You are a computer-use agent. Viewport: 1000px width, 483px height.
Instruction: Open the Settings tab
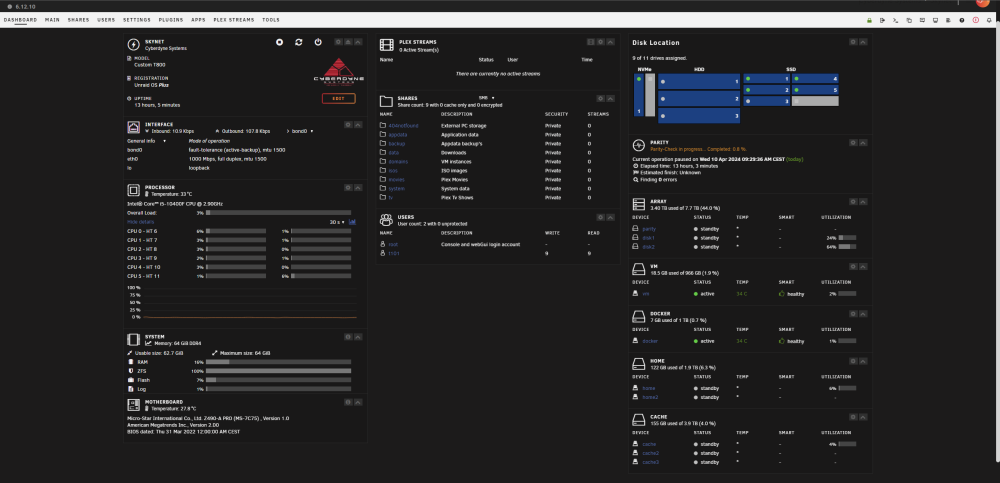click(137, 20)
